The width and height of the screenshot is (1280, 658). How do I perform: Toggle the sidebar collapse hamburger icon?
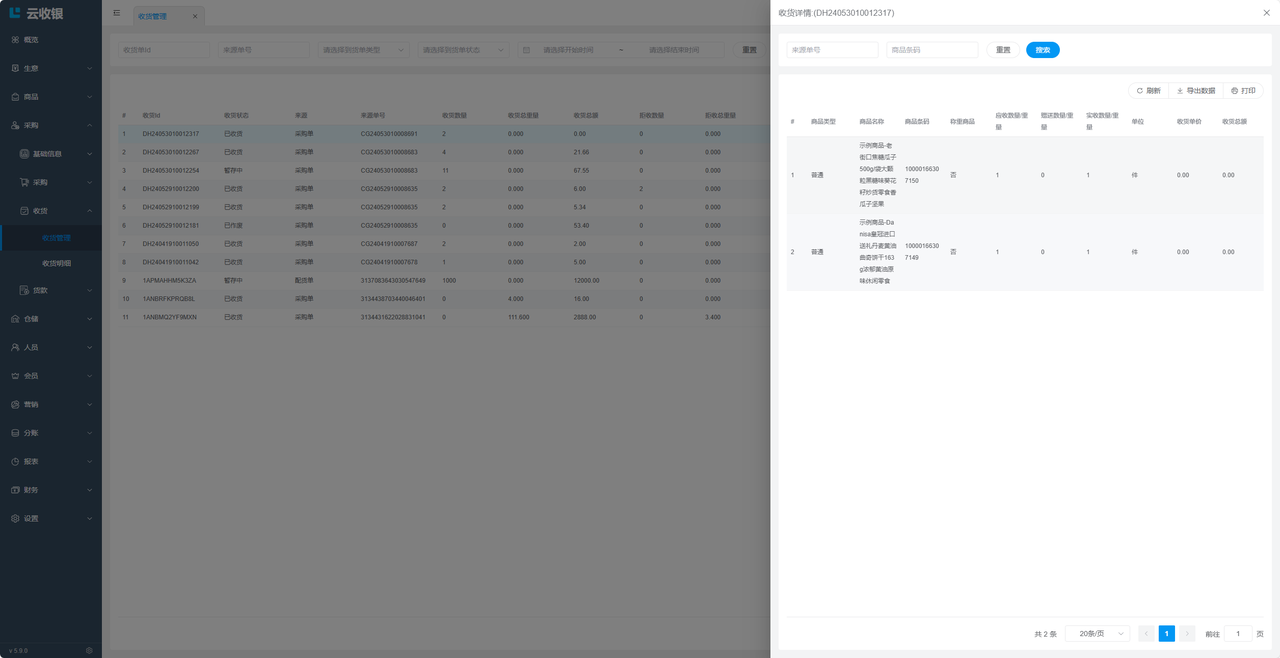pyautogui.click(x=116, y=14)
